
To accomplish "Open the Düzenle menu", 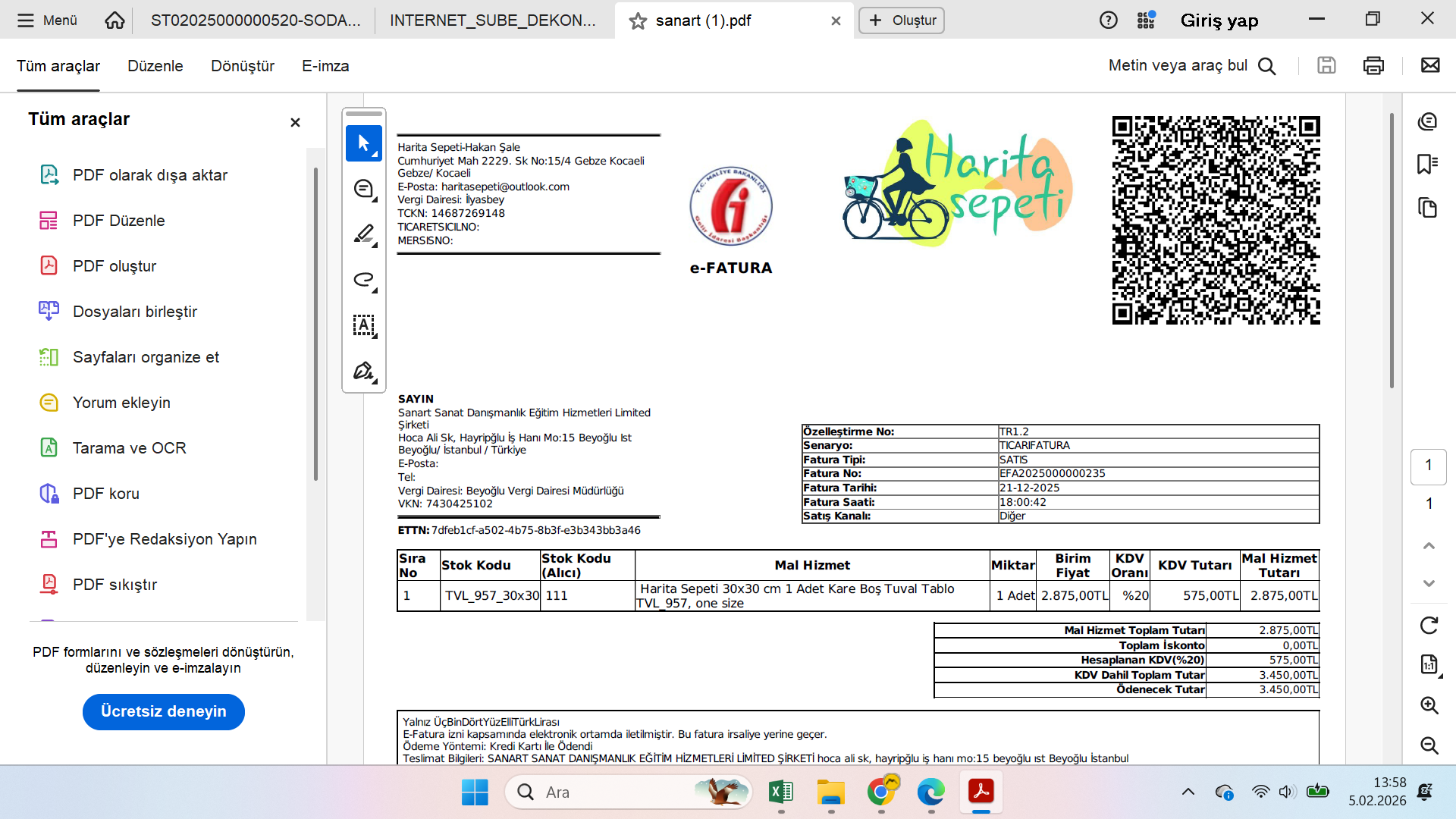I will (155, 66).
